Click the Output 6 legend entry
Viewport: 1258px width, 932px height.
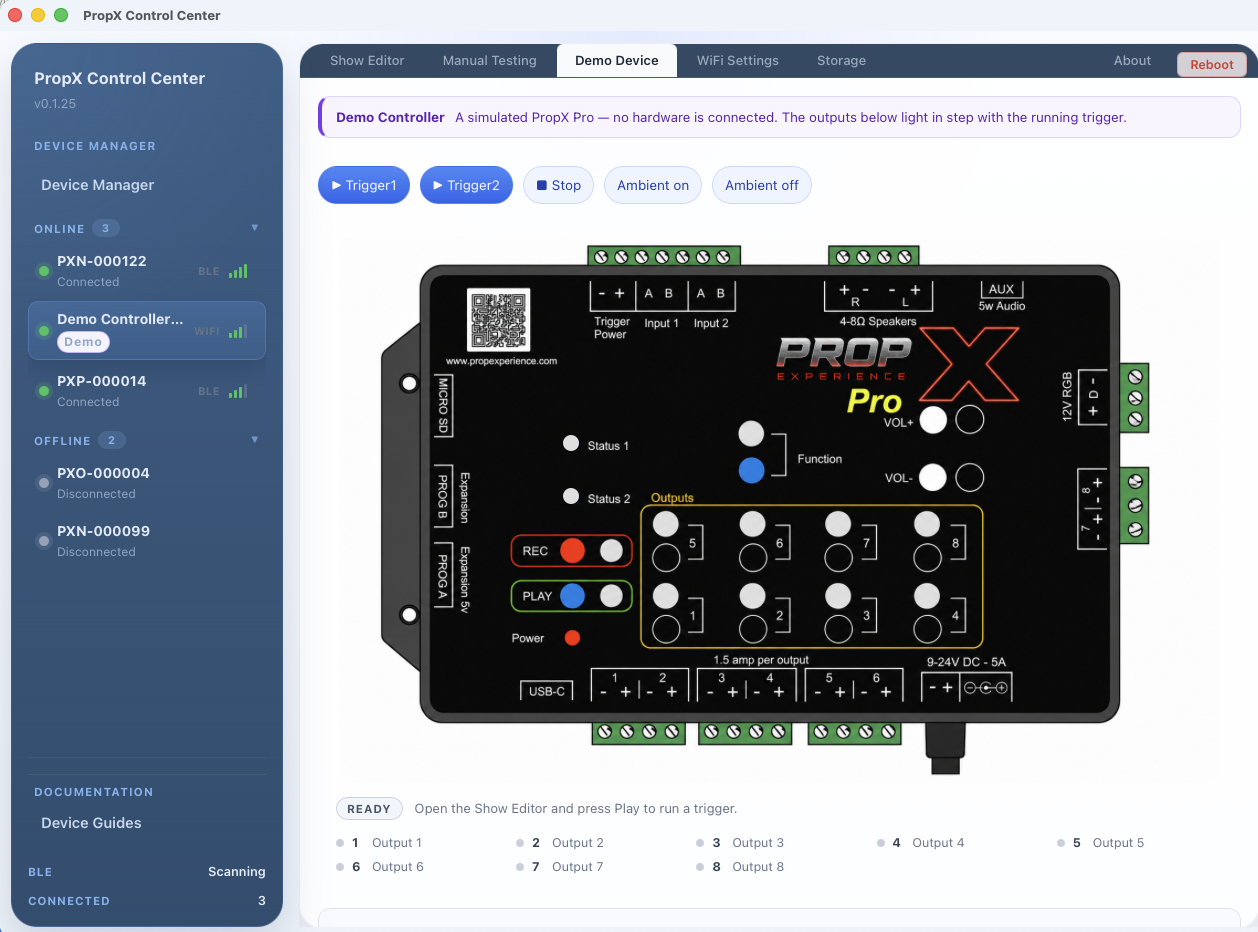pyautogui.click(x=380, y=867)
